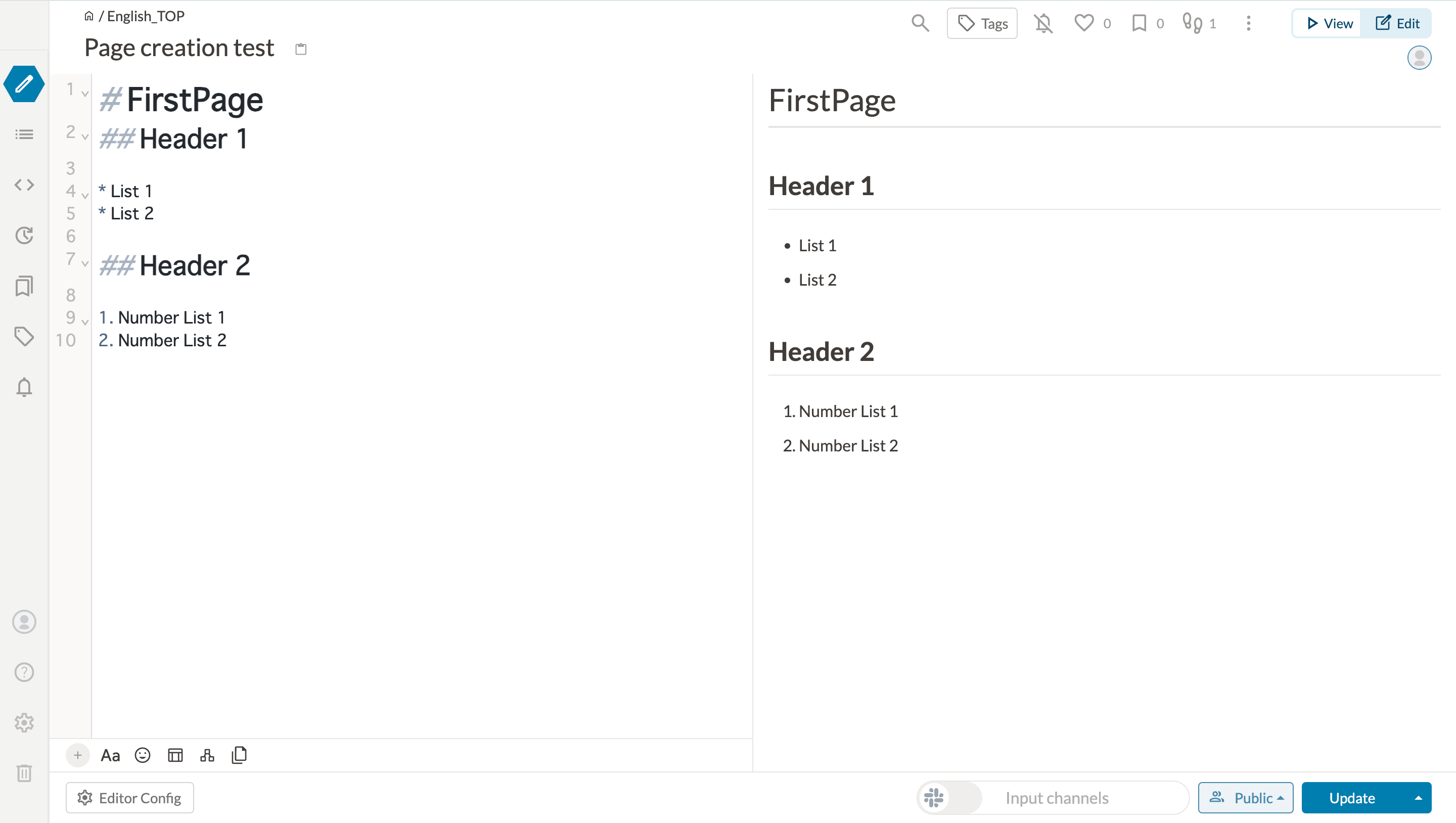Open the seen-users footprints icon
1456x823 pixels.
pos(1192,23)
